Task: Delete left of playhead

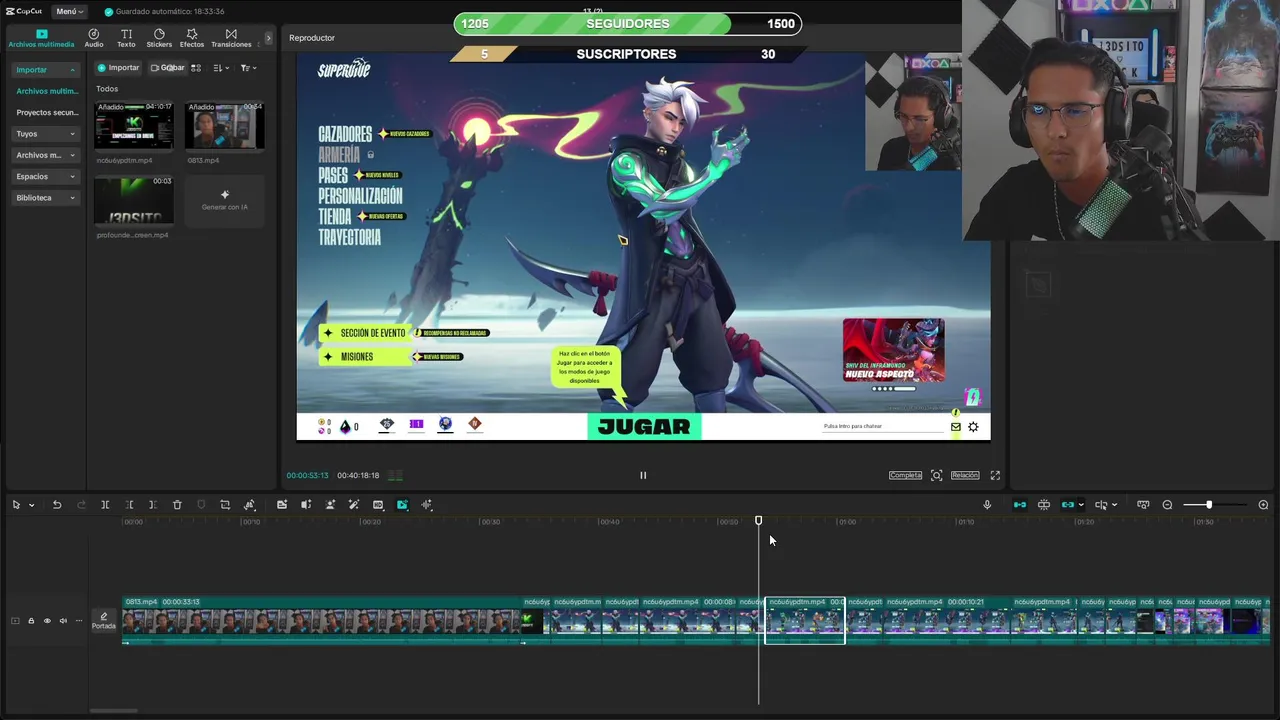Action: click(129, 505)
